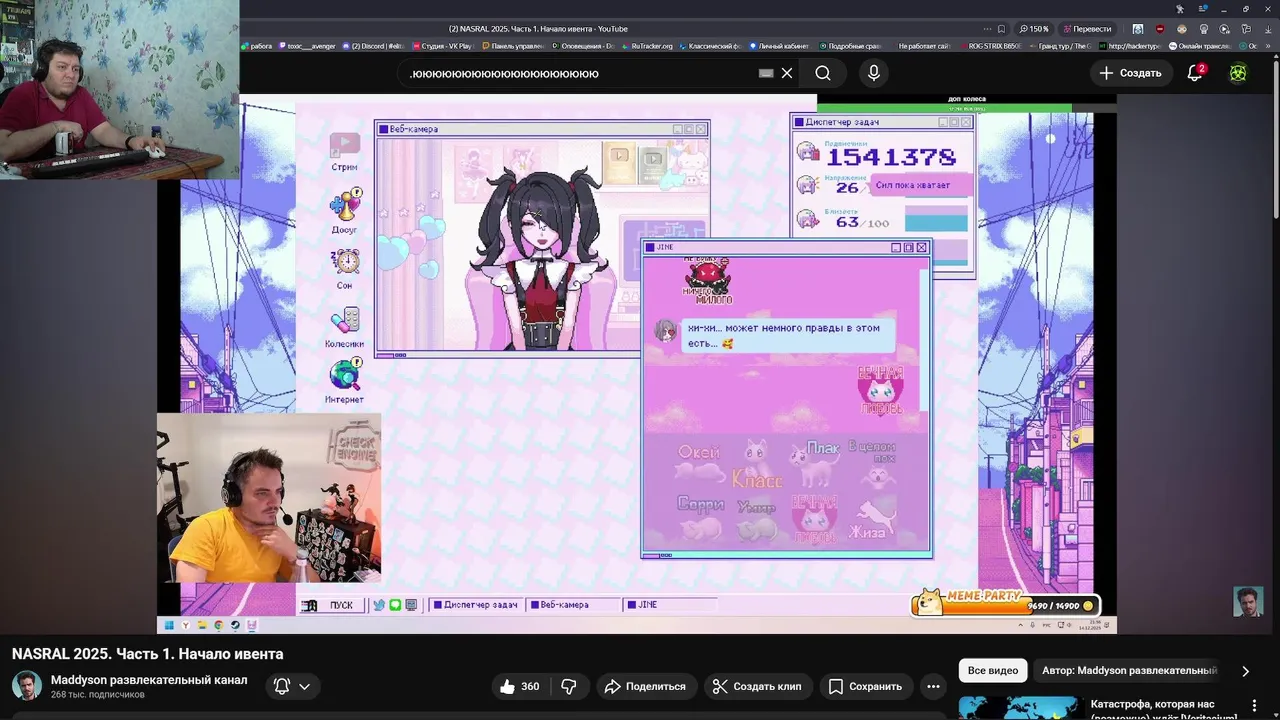Click the Steam icon in streamed taskbar
1280x720 pixels.
point(235,625)
